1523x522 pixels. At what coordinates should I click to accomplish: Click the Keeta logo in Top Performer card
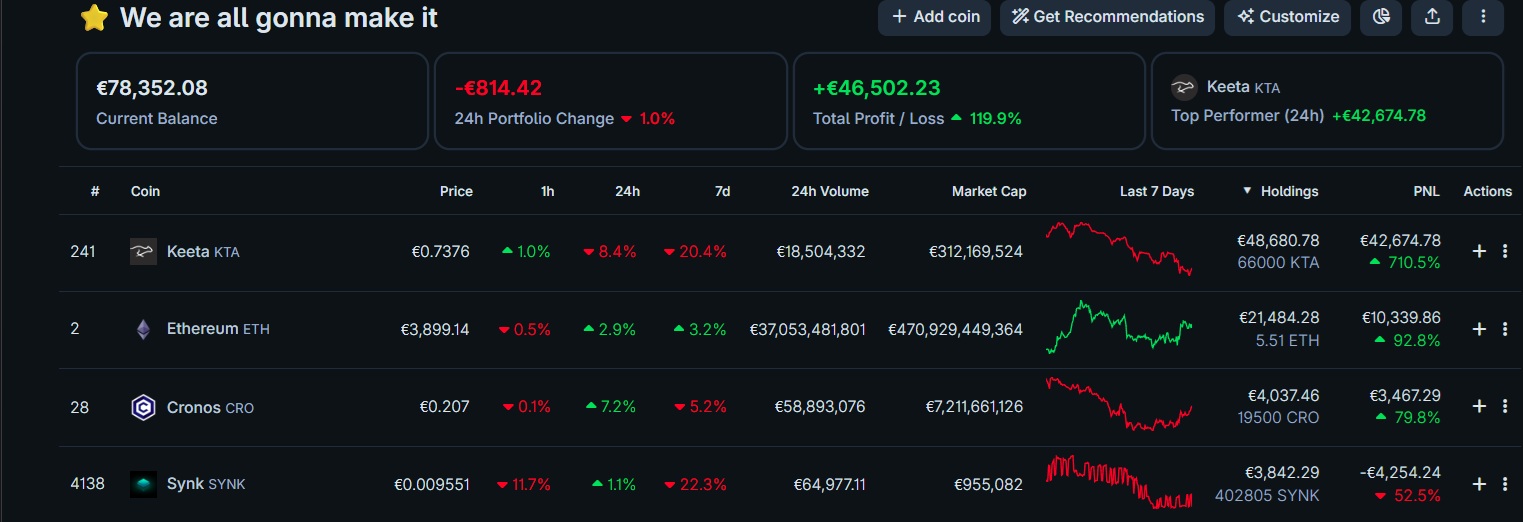point(1185,88)
